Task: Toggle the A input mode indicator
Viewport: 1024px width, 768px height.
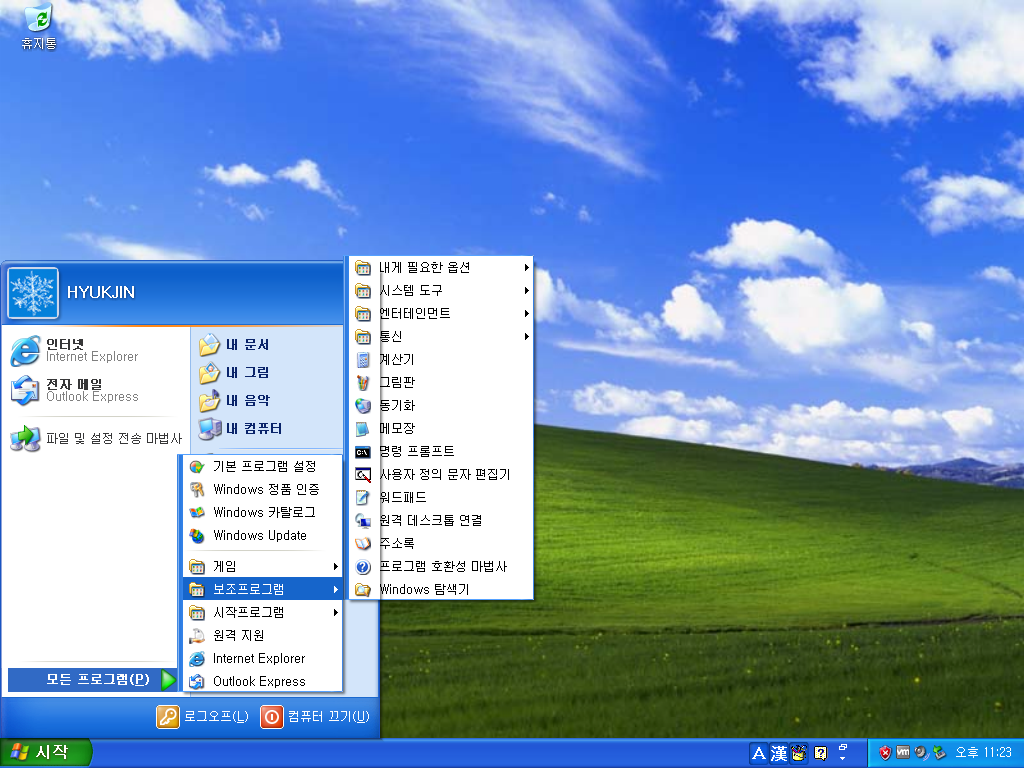Action: coord(759,754)
